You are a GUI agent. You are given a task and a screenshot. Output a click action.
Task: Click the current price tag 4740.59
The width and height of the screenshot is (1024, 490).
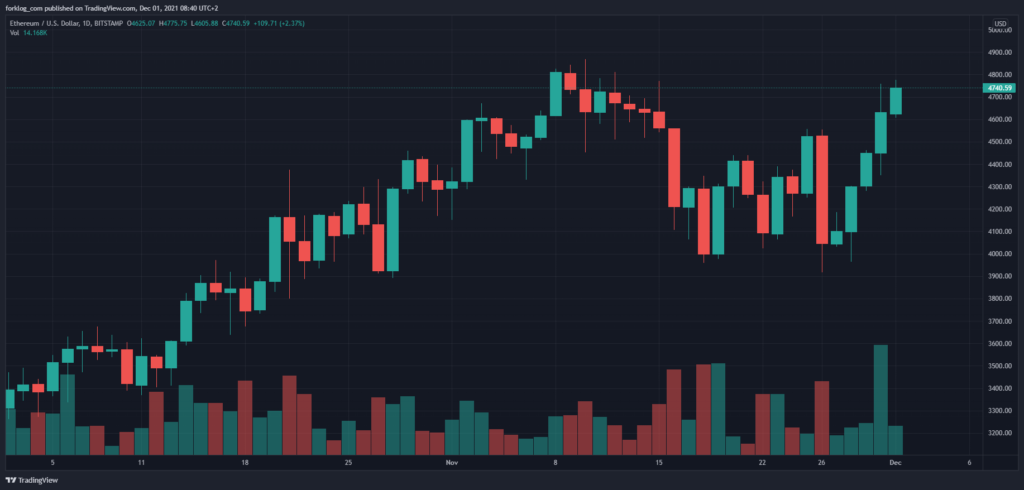(999, 88)
